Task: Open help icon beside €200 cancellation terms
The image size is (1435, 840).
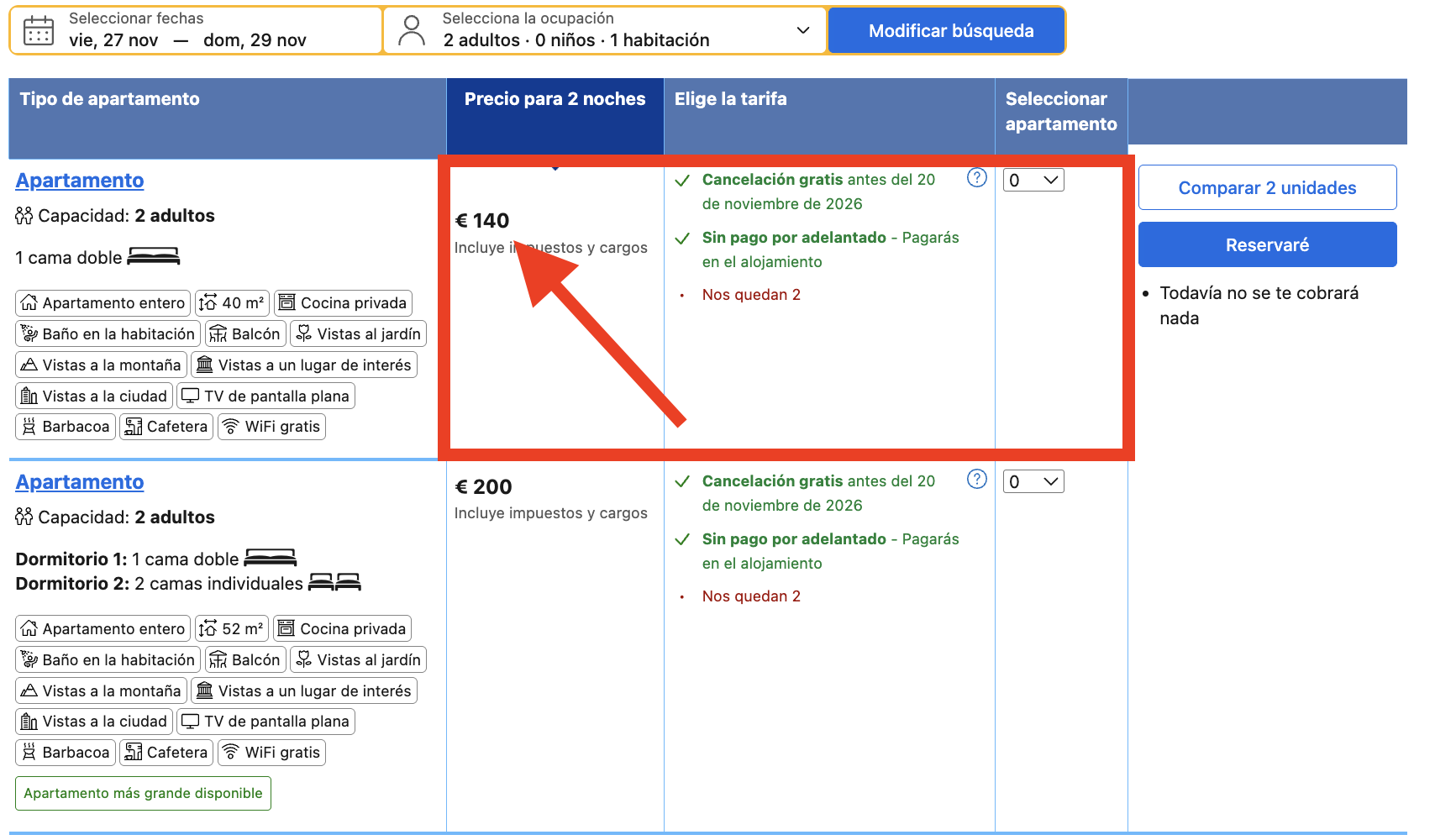Action: coord(976,479)
